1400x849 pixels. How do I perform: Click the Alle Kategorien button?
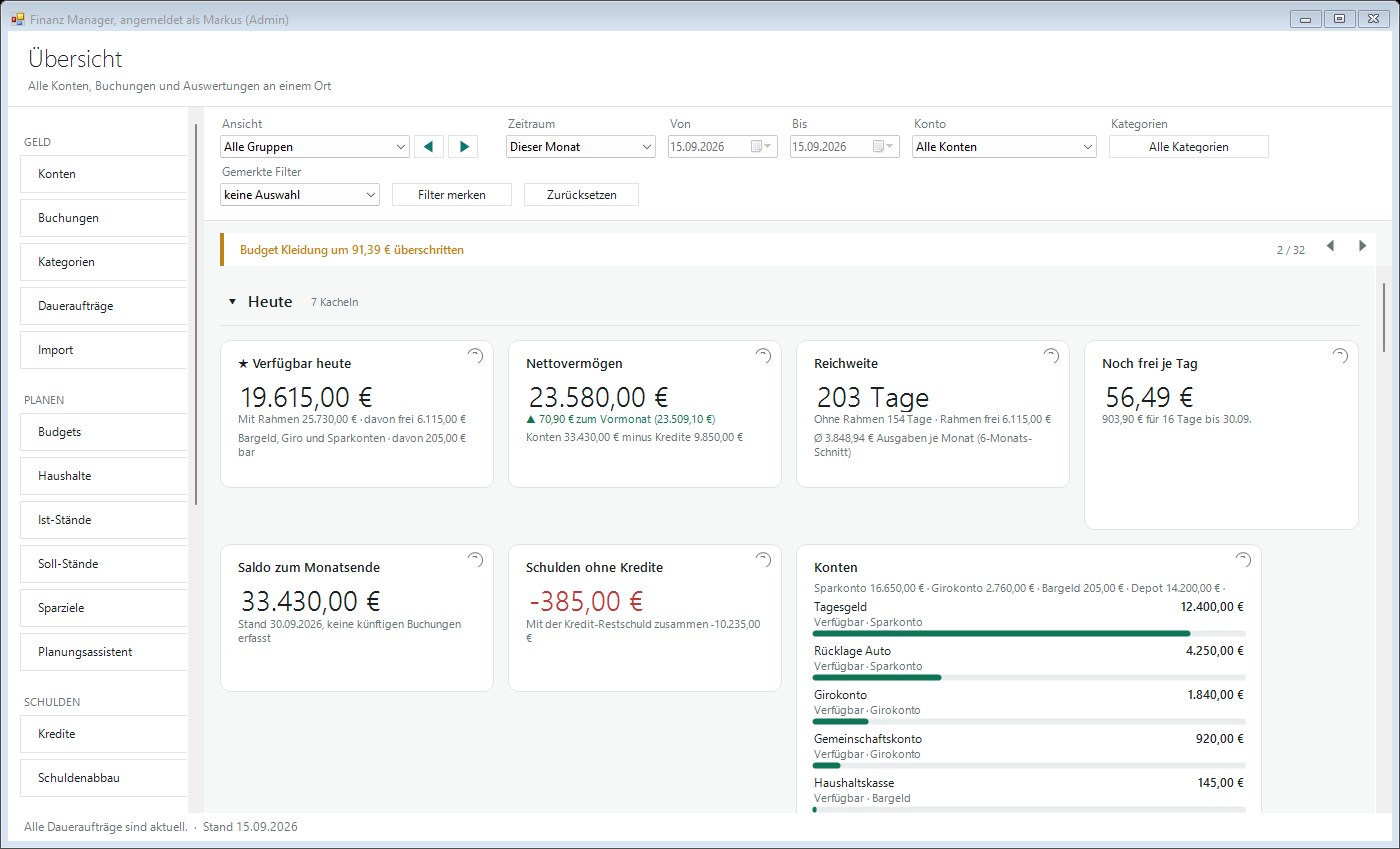[1189, 147]
